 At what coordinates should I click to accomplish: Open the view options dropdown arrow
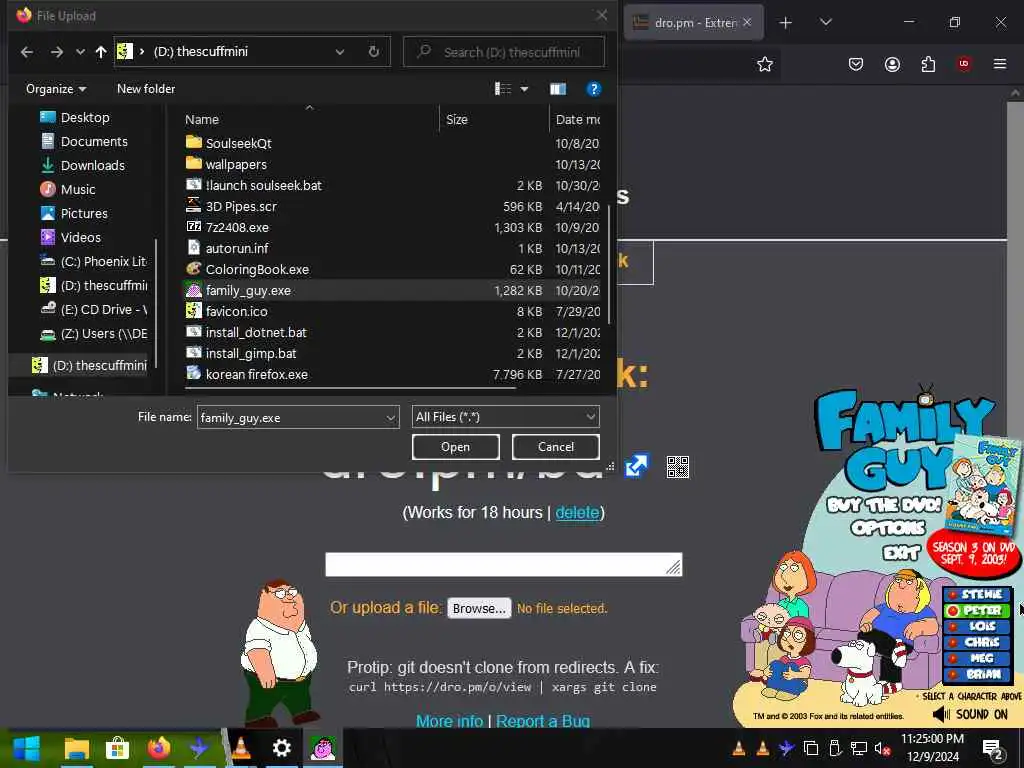click(524, 89)
